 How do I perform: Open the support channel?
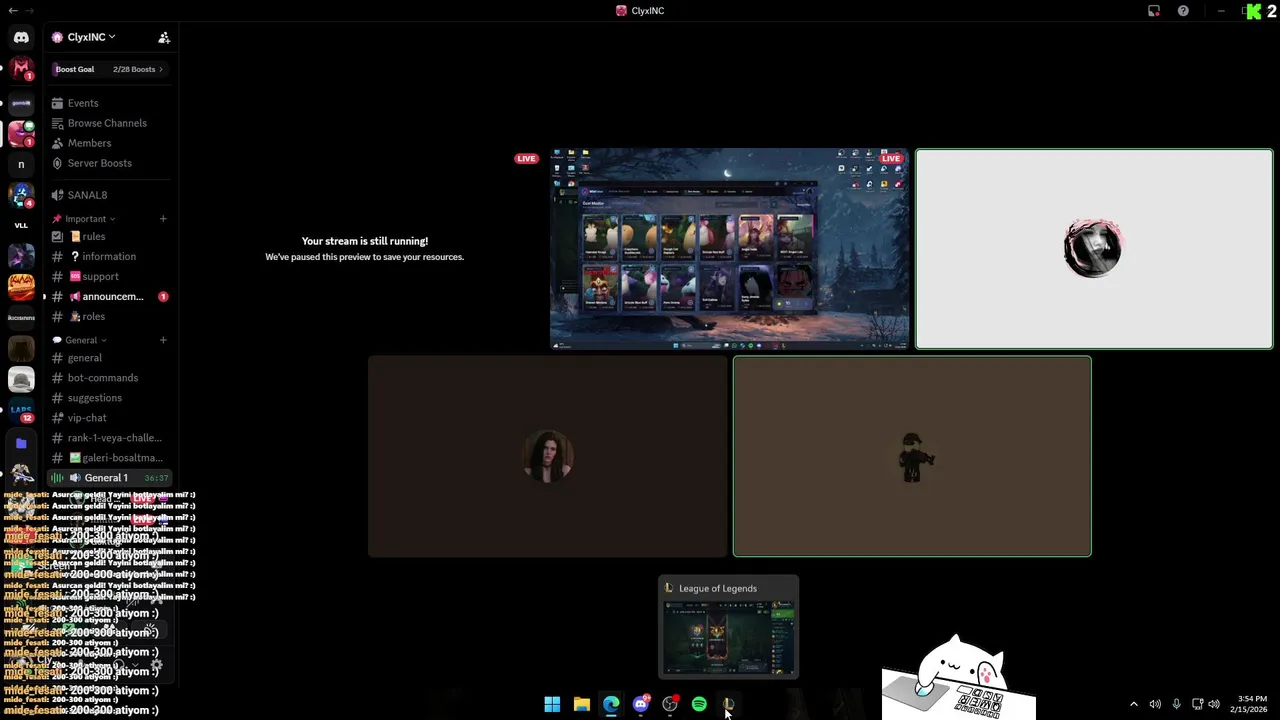(x=110, y=276)
